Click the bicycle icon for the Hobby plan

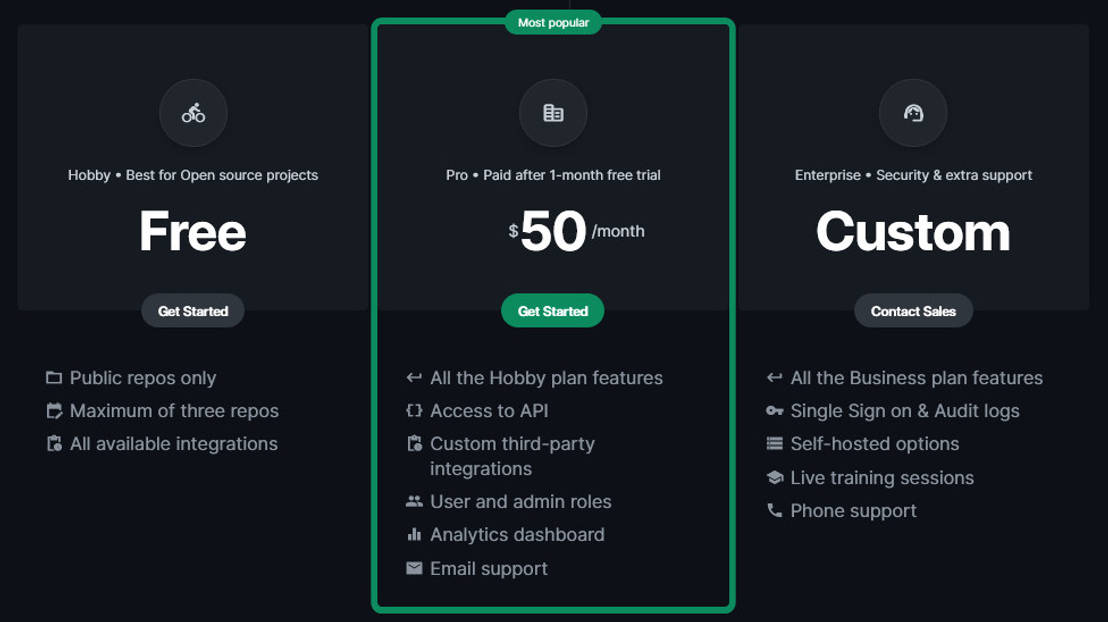click(193, 113)
